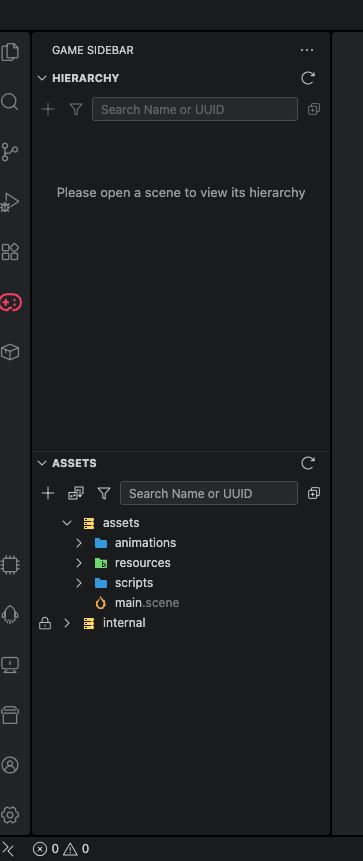Open the Extensions blocks icon
Image resolution: width=363 pixels, height=861 pixels.
pos(10,252)
